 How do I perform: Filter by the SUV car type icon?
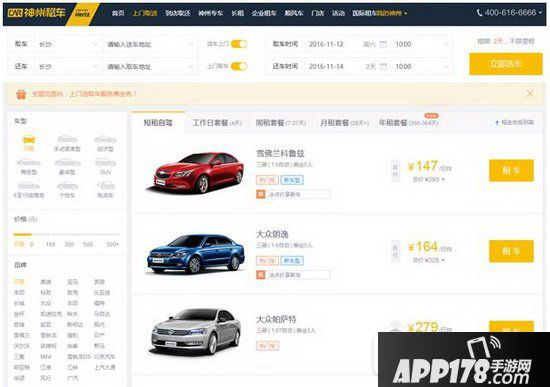[x=105, y=162]
